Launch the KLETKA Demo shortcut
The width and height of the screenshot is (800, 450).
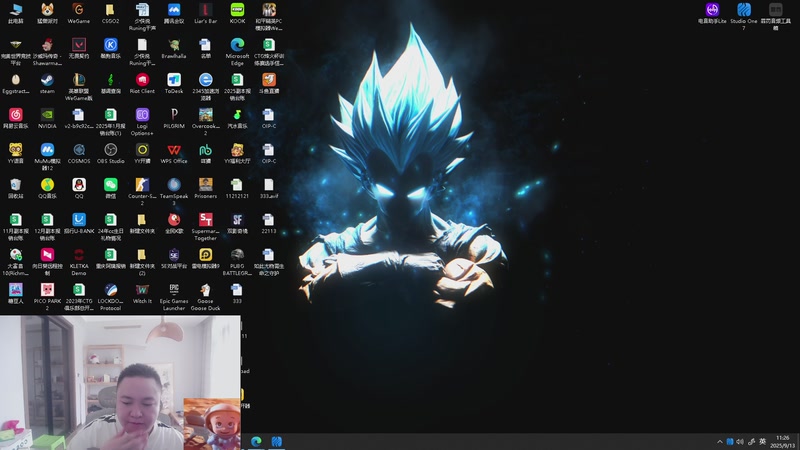coord(79,262)
